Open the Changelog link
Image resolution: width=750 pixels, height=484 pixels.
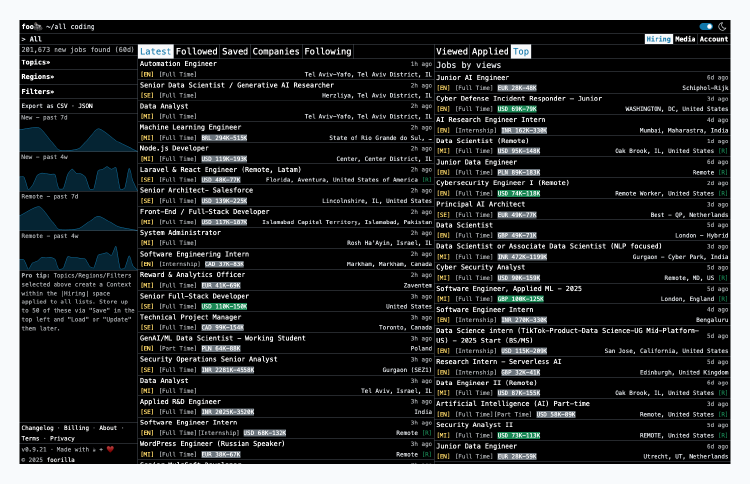tap(37, 428)
